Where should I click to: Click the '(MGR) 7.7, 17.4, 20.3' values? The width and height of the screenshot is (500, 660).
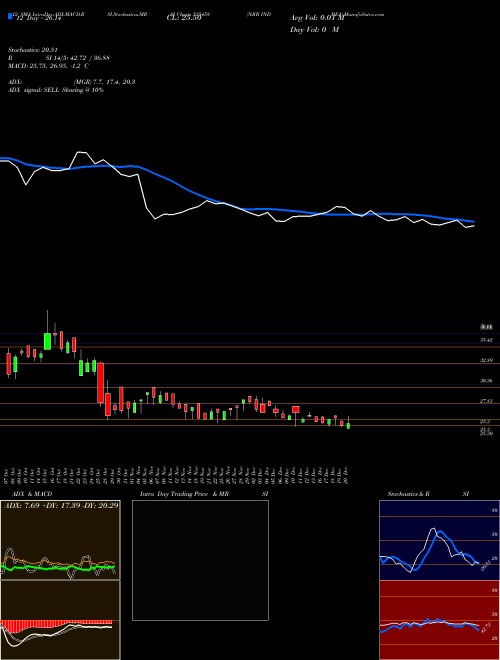click(x=104, y=82)
